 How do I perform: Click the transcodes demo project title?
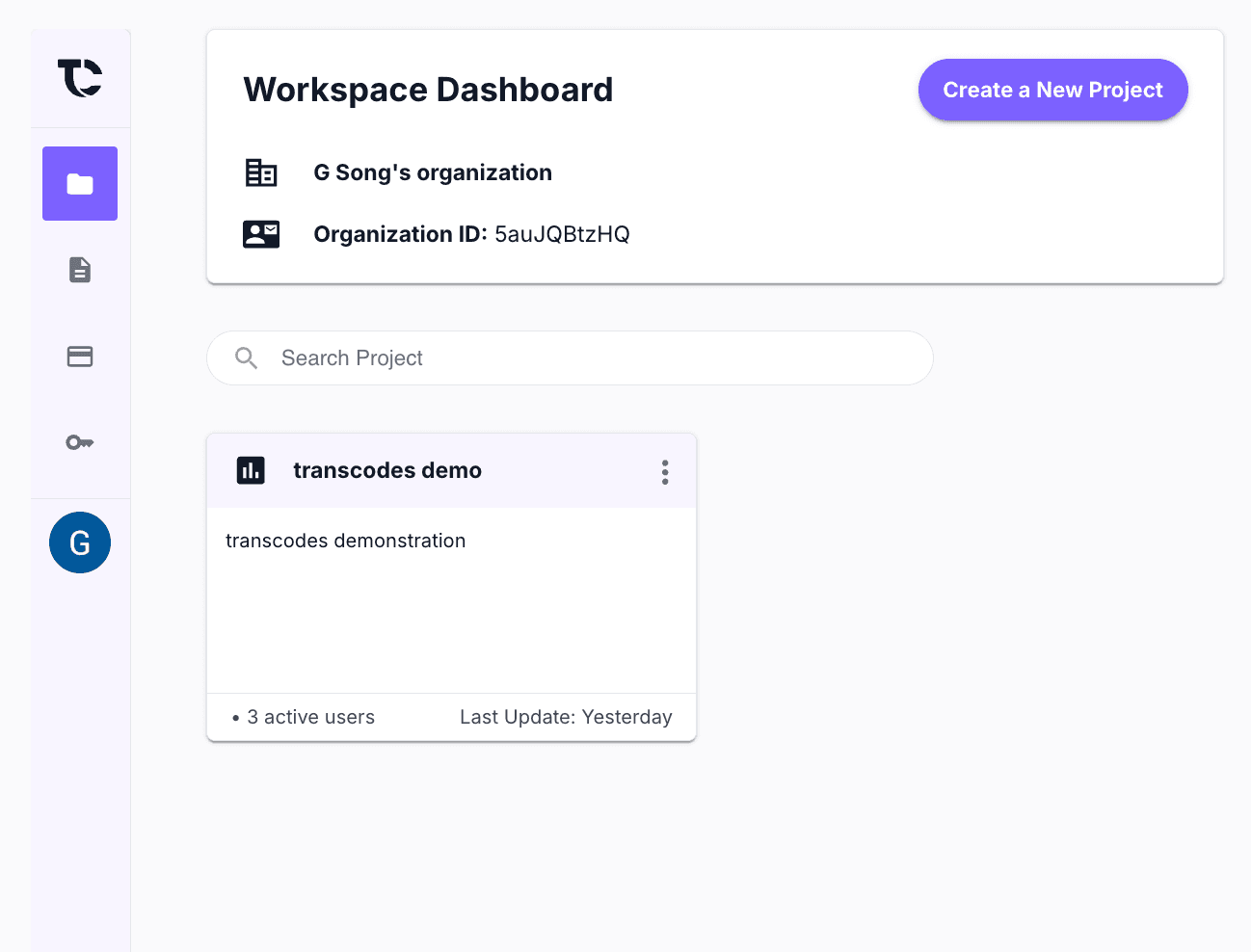point(386,470)
